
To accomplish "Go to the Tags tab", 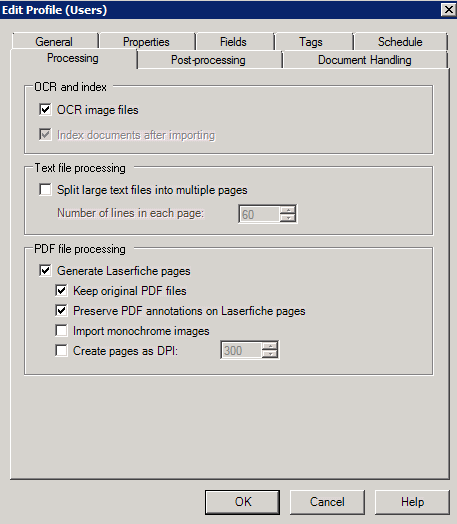I will point(311,42).
